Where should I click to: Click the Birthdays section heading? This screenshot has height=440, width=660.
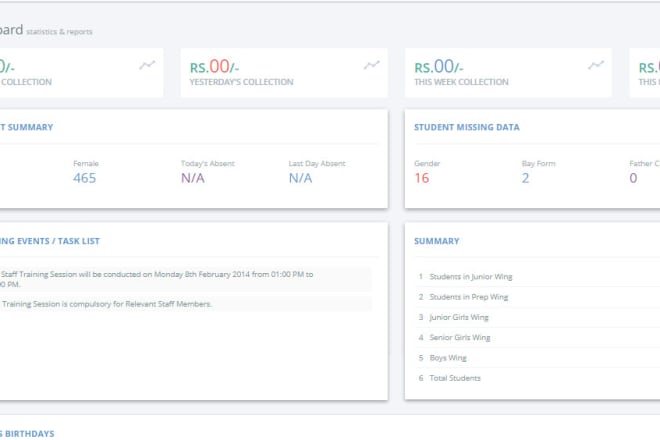point(27,434)
